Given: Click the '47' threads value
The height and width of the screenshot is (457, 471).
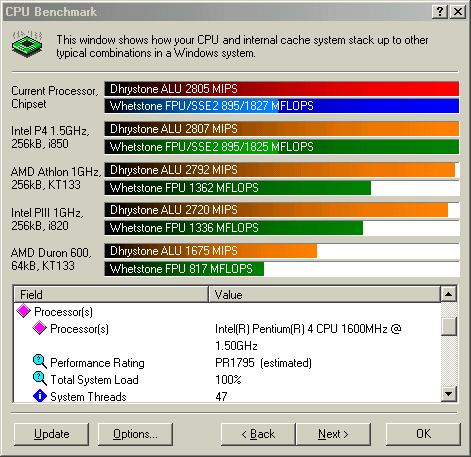Looking at the screenshot, I should click(221, 397).
